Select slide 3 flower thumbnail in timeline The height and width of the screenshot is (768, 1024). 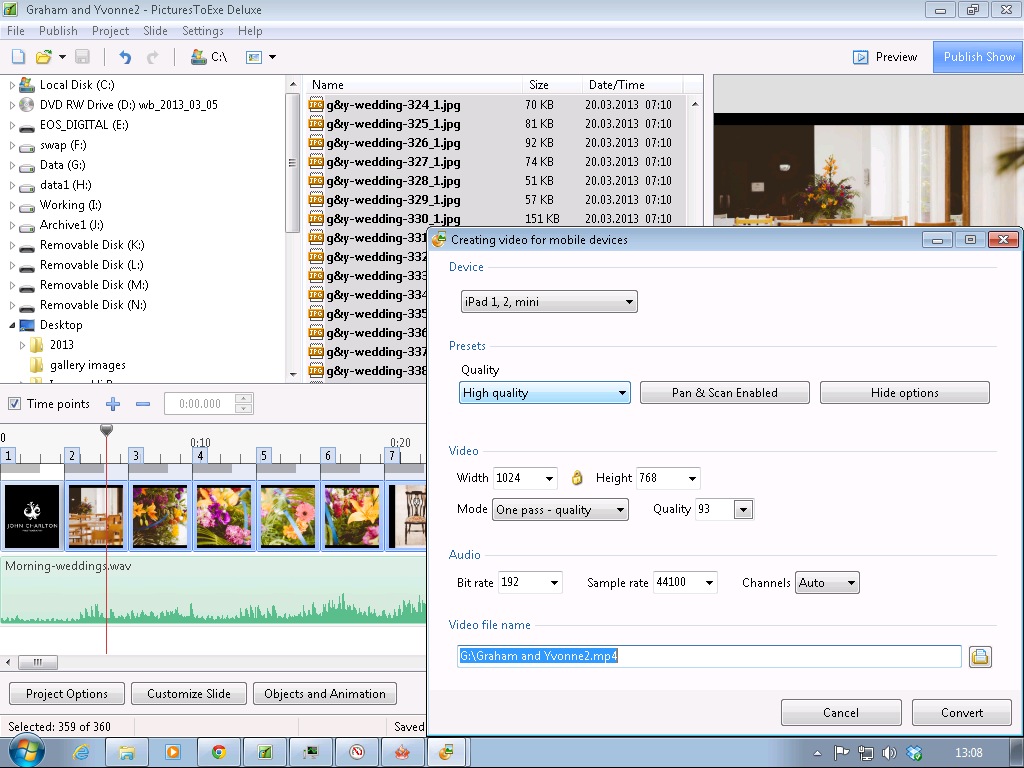point(160,516)
